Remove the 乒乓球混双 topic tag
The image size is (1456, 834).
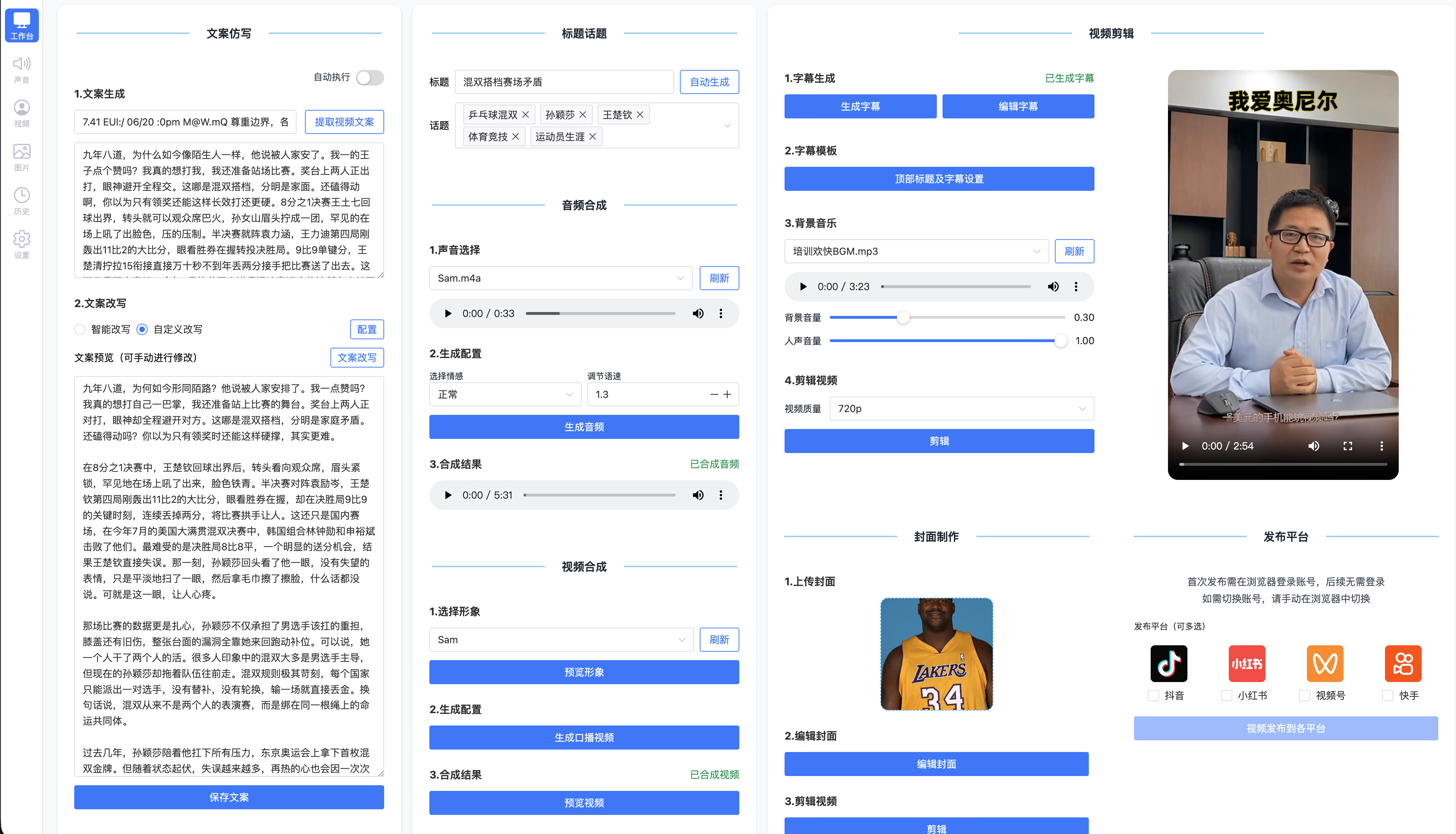click(525, 114)
